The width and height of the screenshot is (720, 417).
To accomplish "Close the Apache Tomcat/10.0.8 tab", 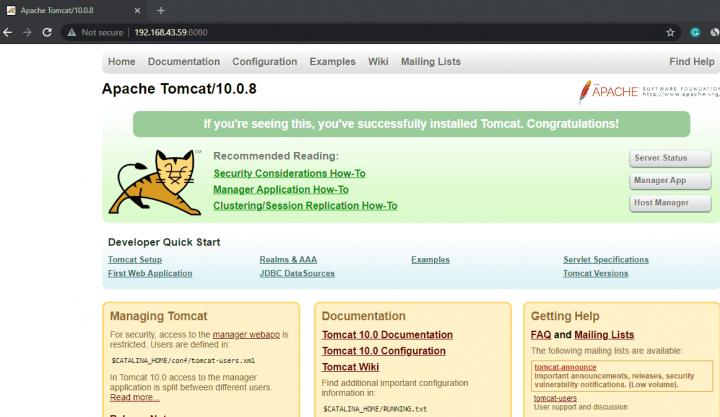I will click(137, 10).
